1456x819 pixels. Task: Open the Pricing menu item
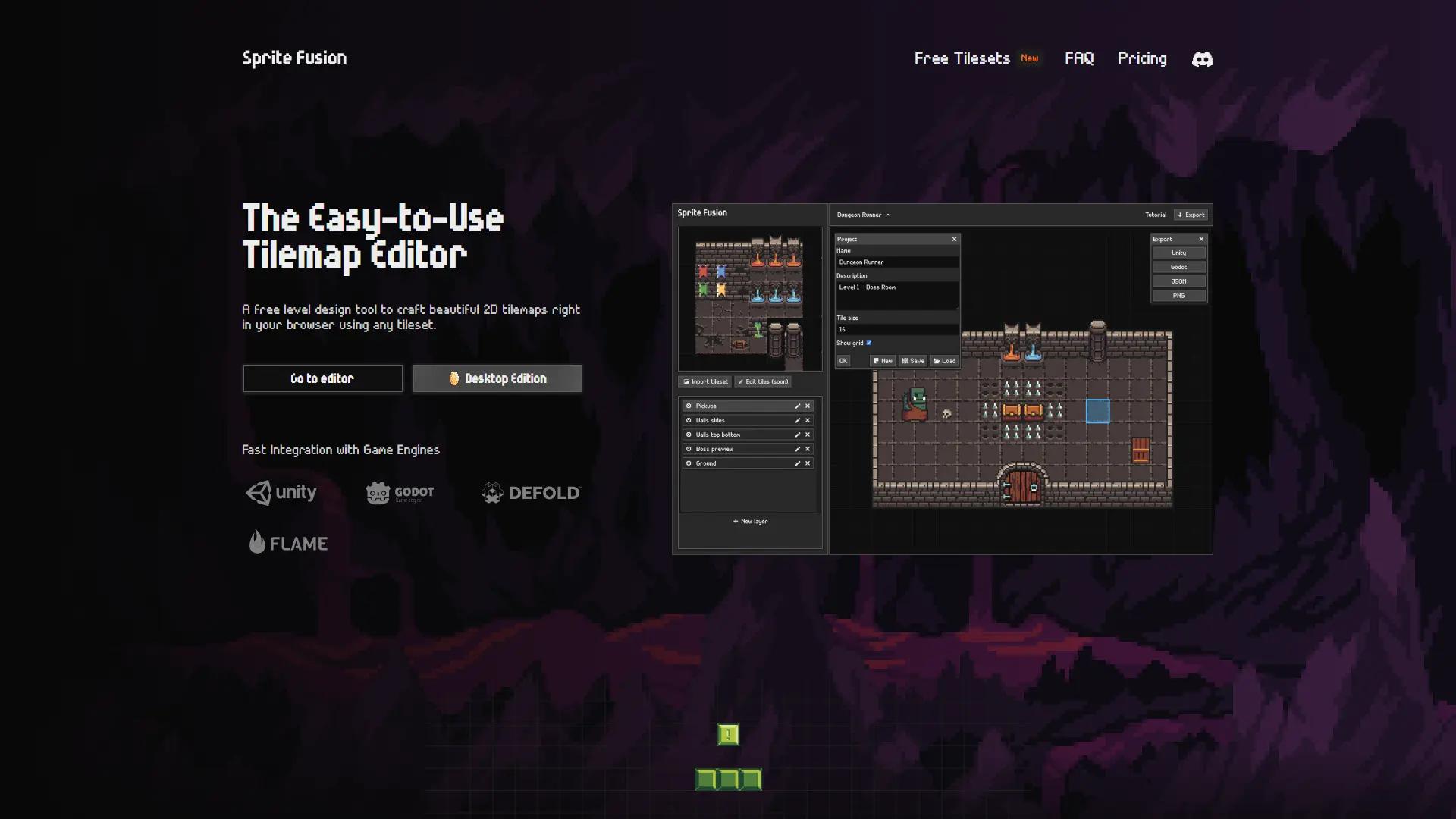click(x=1142, y=58)
